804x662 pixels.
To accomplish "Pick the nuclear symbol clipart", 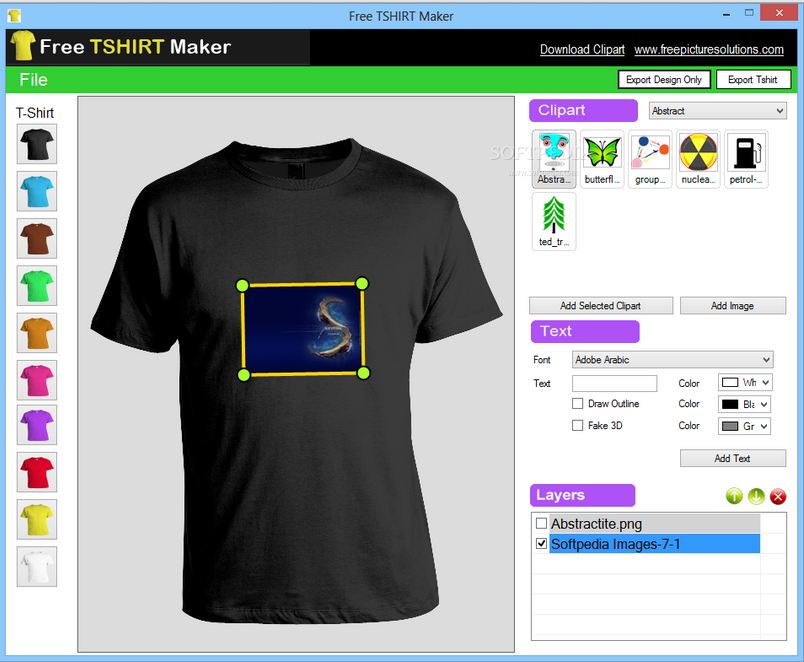I will pos(698,159).
